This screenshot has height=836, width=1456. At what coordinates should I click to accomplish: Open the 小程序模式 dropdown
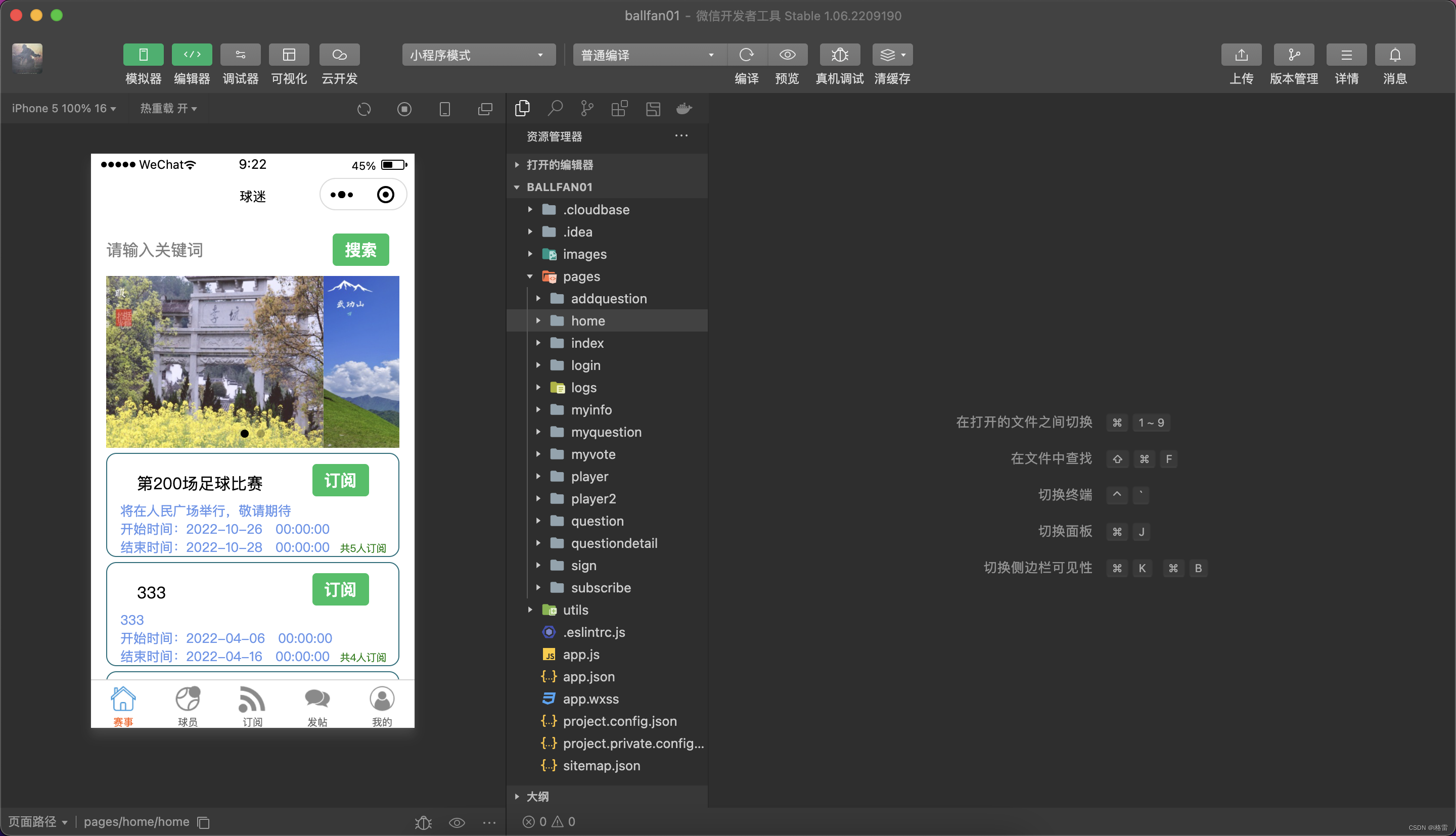tap(478, 55)
